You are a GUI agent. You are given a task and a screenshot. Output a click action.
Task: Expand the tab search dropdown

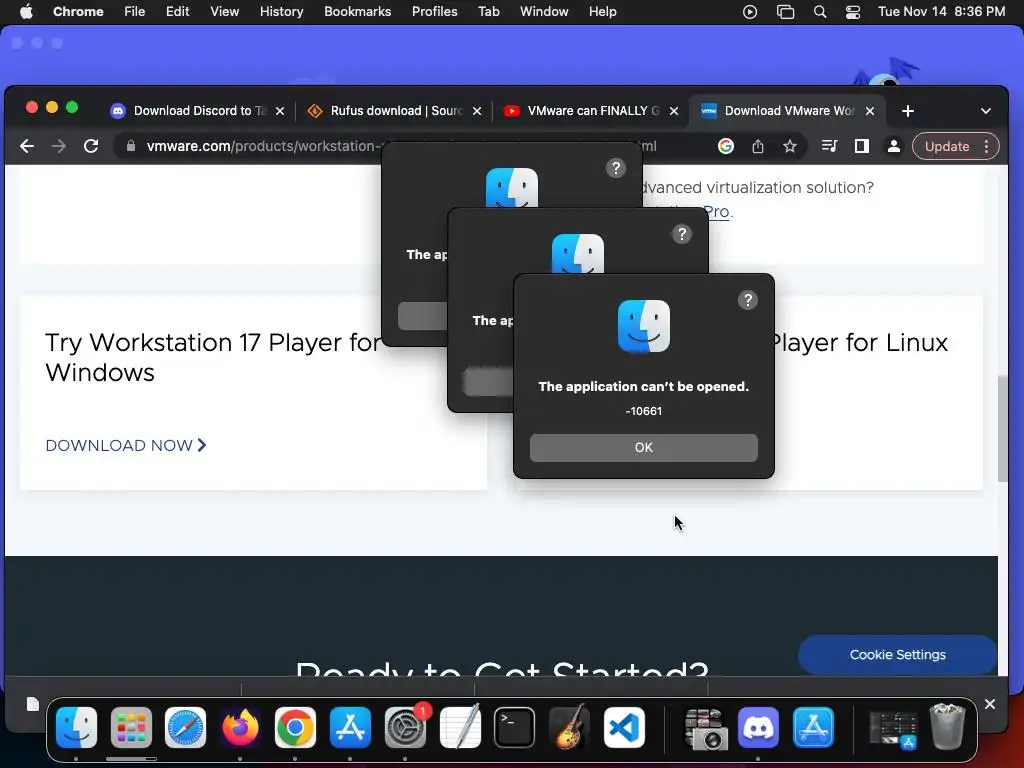(986, 111)
